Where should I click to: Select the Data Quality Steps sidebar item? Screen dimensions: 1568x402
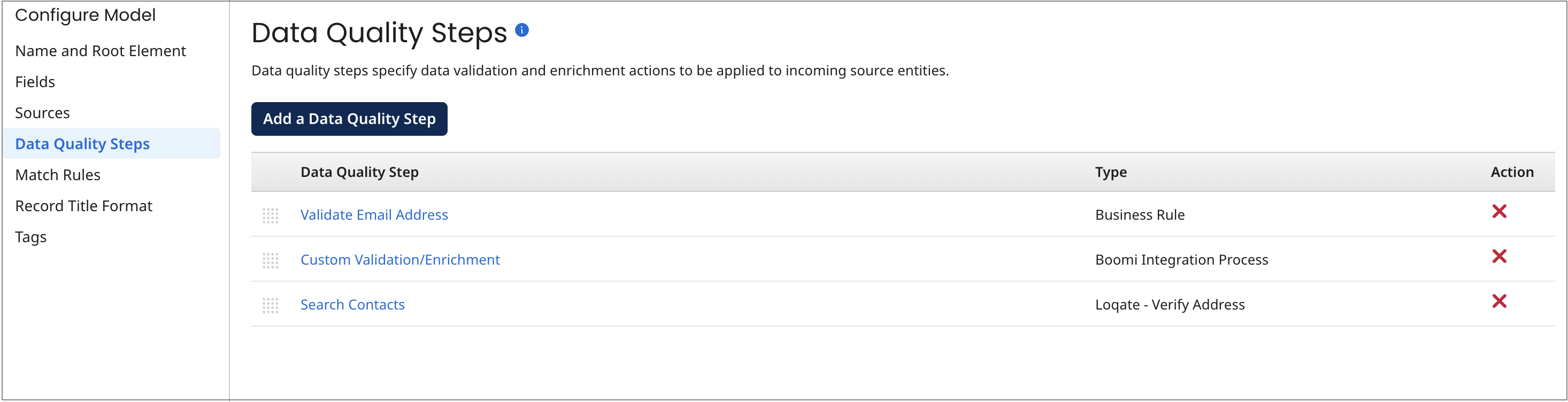click(83, 143)
